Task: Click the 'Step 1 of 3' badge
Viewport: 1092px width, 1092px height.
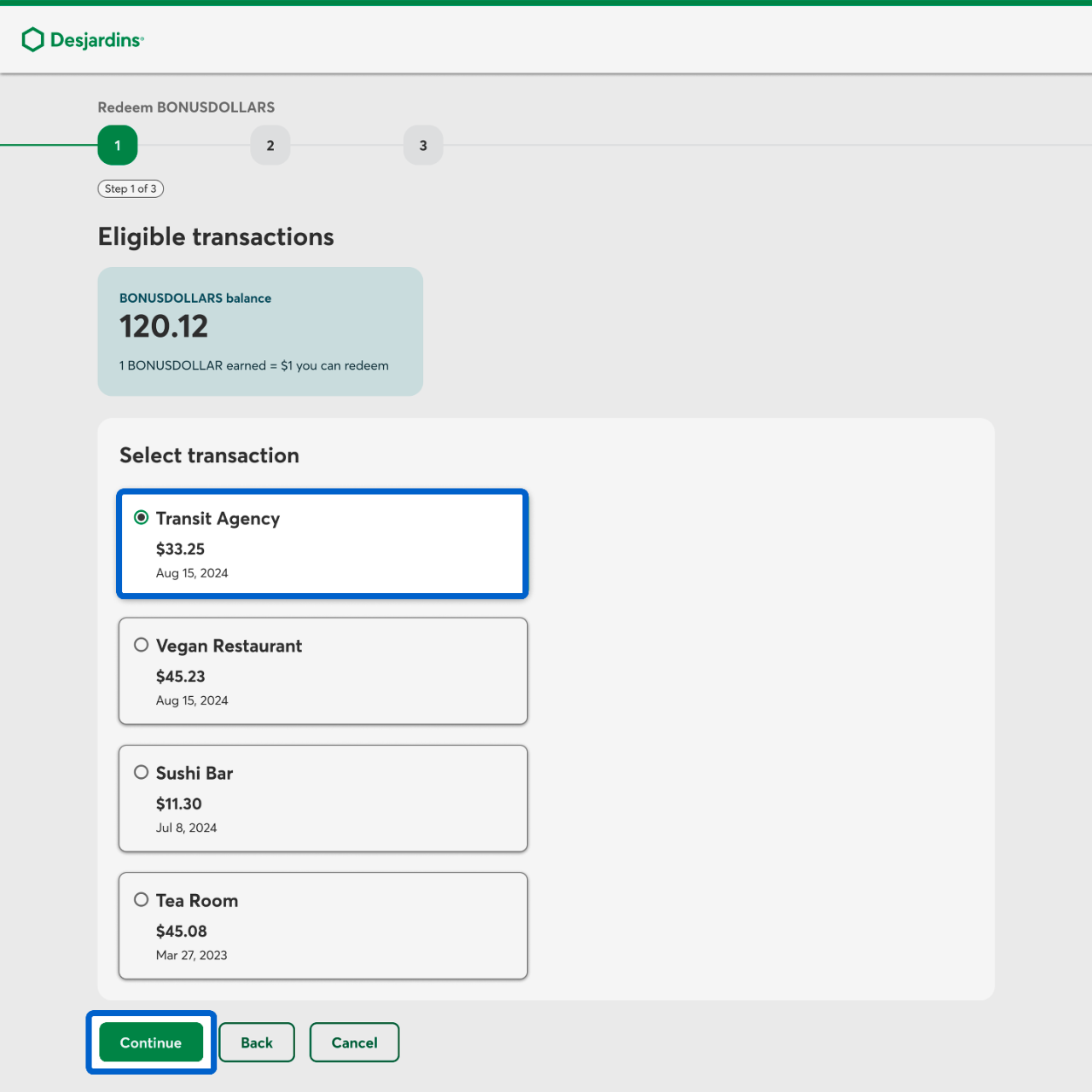Action: [131, 189]
